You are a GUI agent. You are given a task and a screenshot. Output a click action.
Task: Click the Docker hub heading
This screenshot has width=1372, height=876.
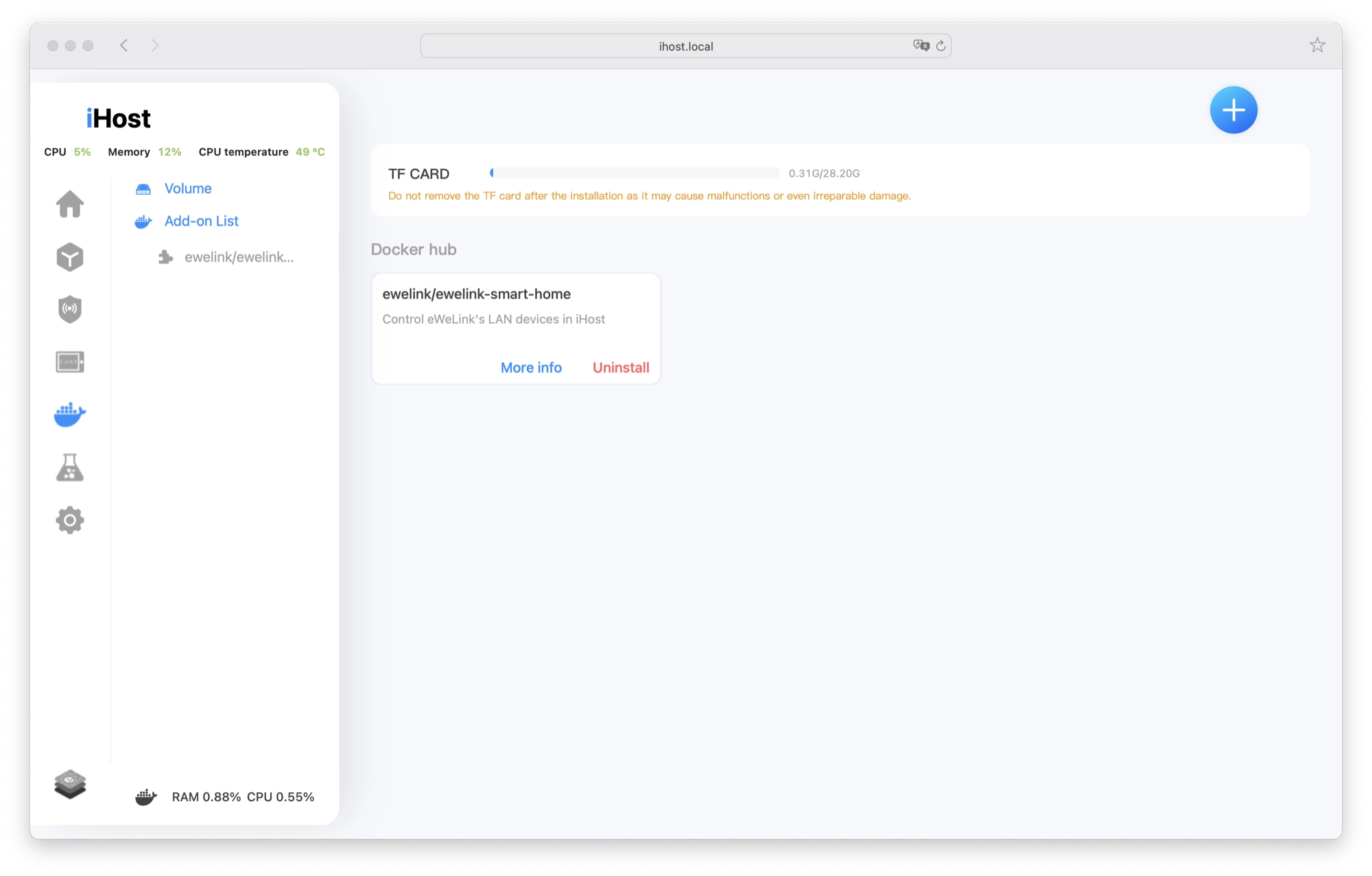pyautogui.click(x=414, y=249)
